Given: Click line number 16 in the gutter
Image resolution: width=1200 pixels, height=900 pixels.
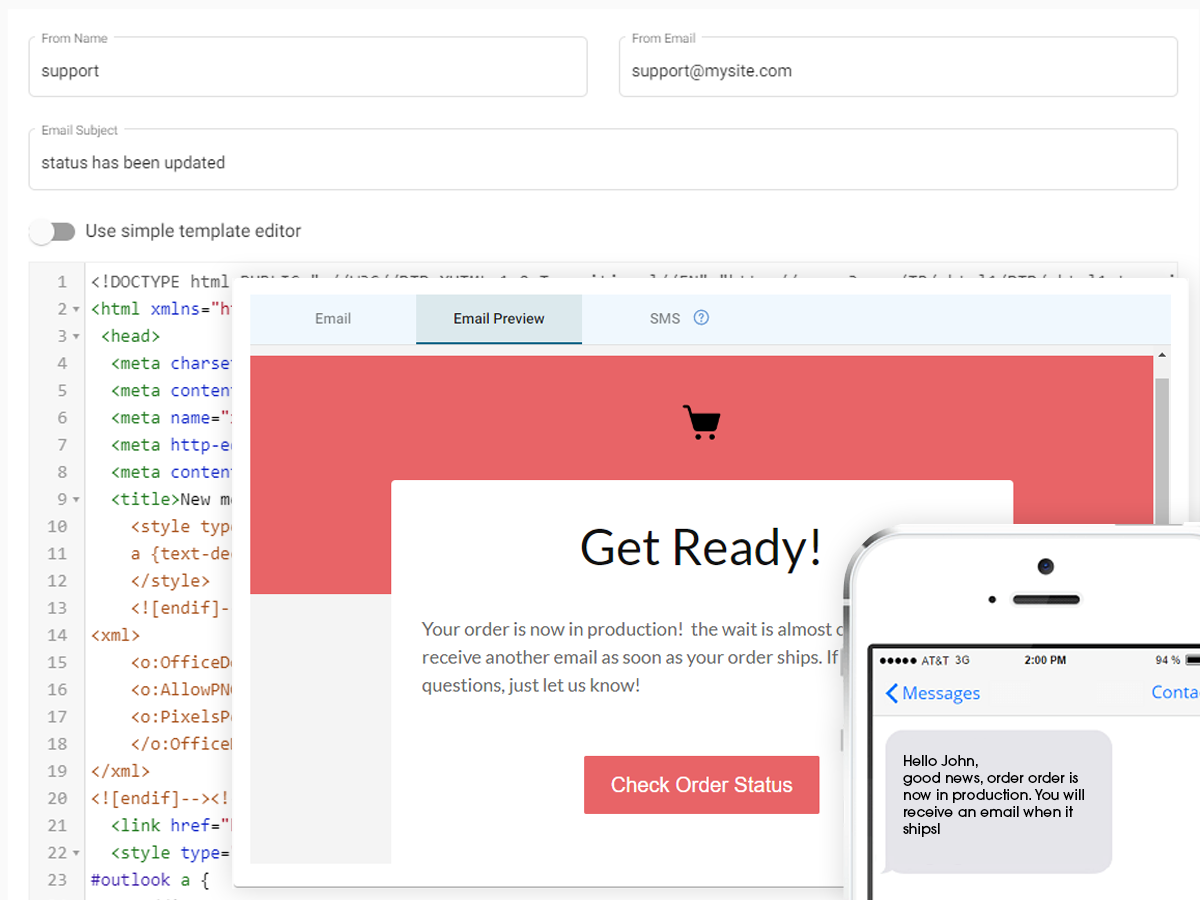Looking at the screenshot, I should click(x=57, y=690).
